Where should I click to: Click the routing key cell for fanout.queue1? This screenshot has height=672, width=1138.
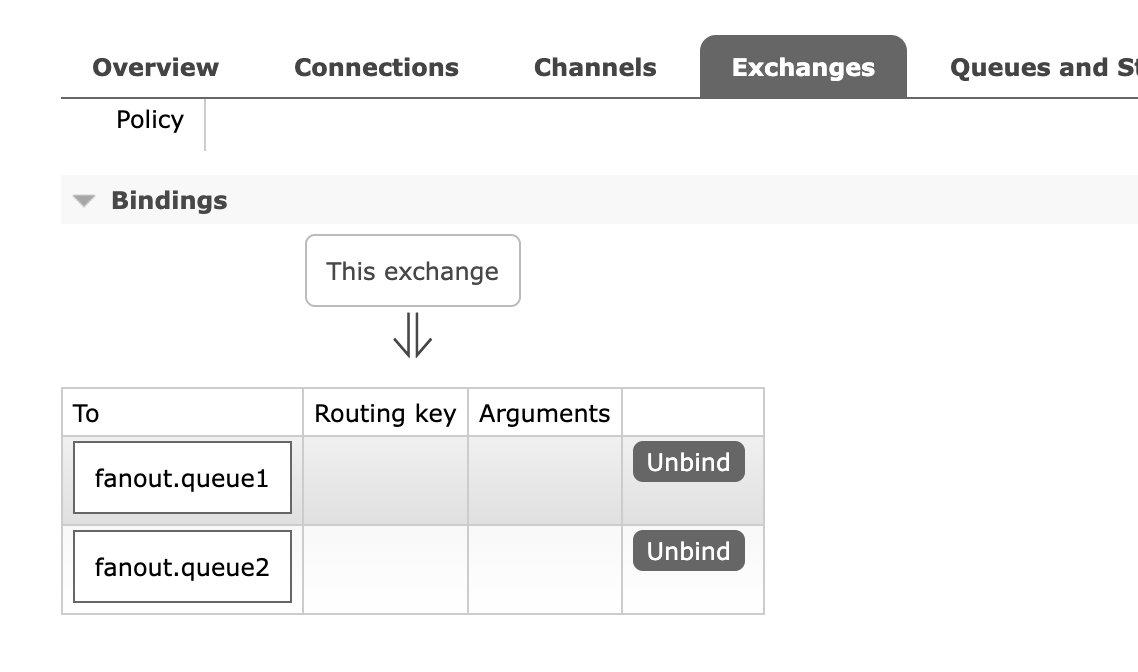[x=385, y=480]
